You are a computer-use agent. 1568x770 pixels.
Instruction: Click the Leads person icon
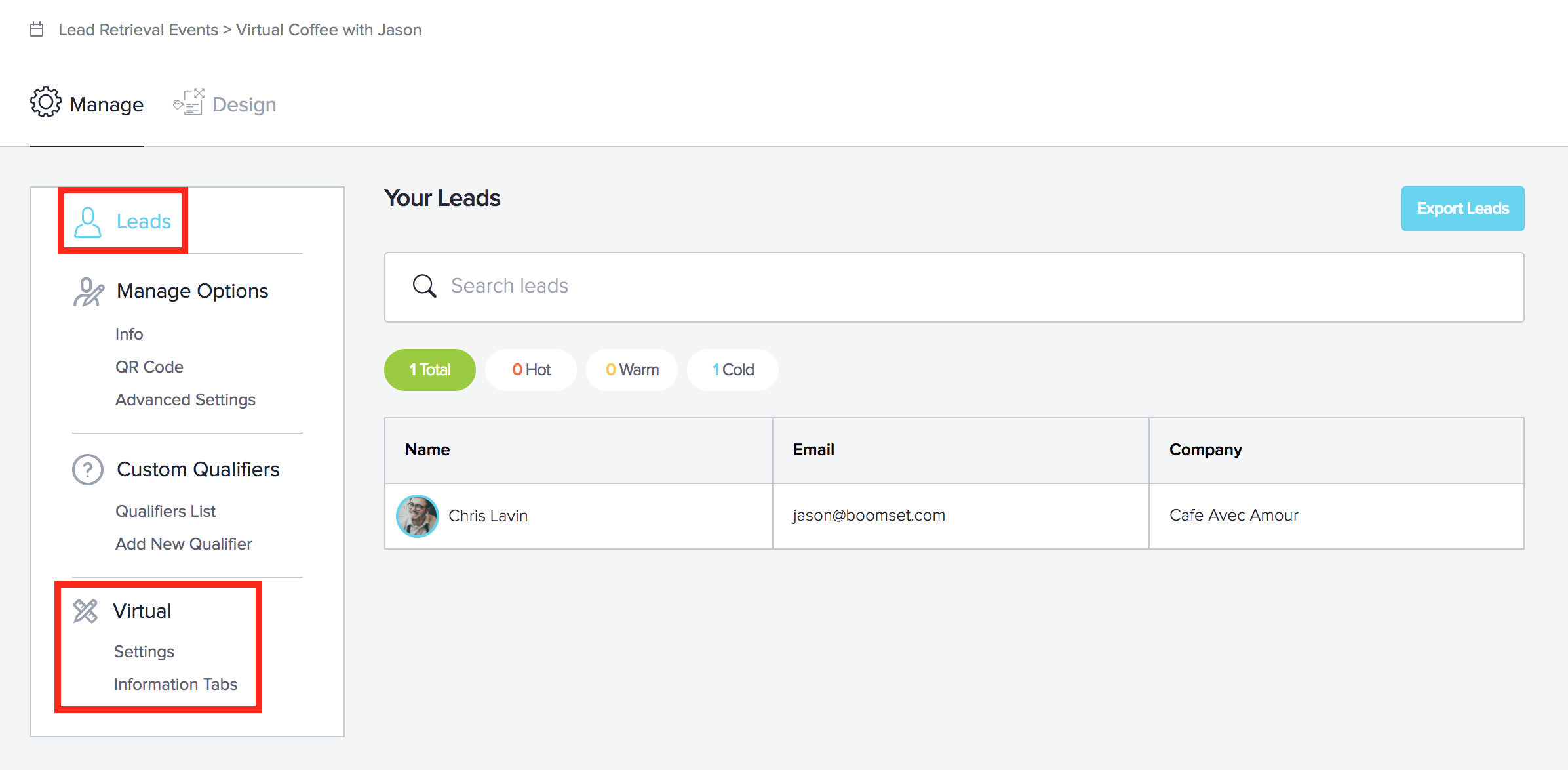[x=87, y=222]
